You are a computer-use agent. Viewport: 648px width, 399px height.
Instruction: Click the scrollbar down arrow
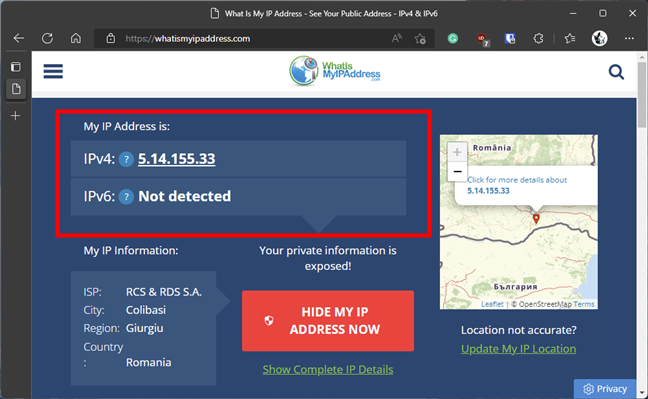[x=641, y=393]
